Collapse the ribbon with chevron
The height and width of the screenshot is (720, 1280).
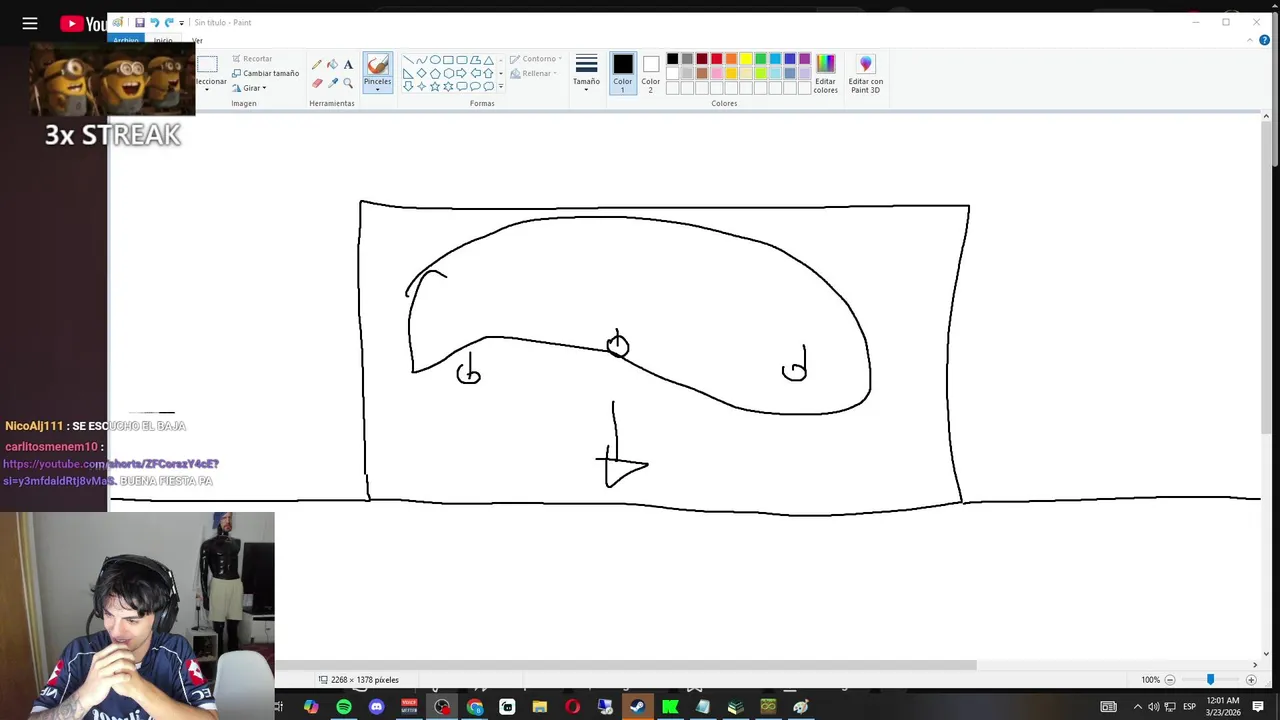(1250, 40)
